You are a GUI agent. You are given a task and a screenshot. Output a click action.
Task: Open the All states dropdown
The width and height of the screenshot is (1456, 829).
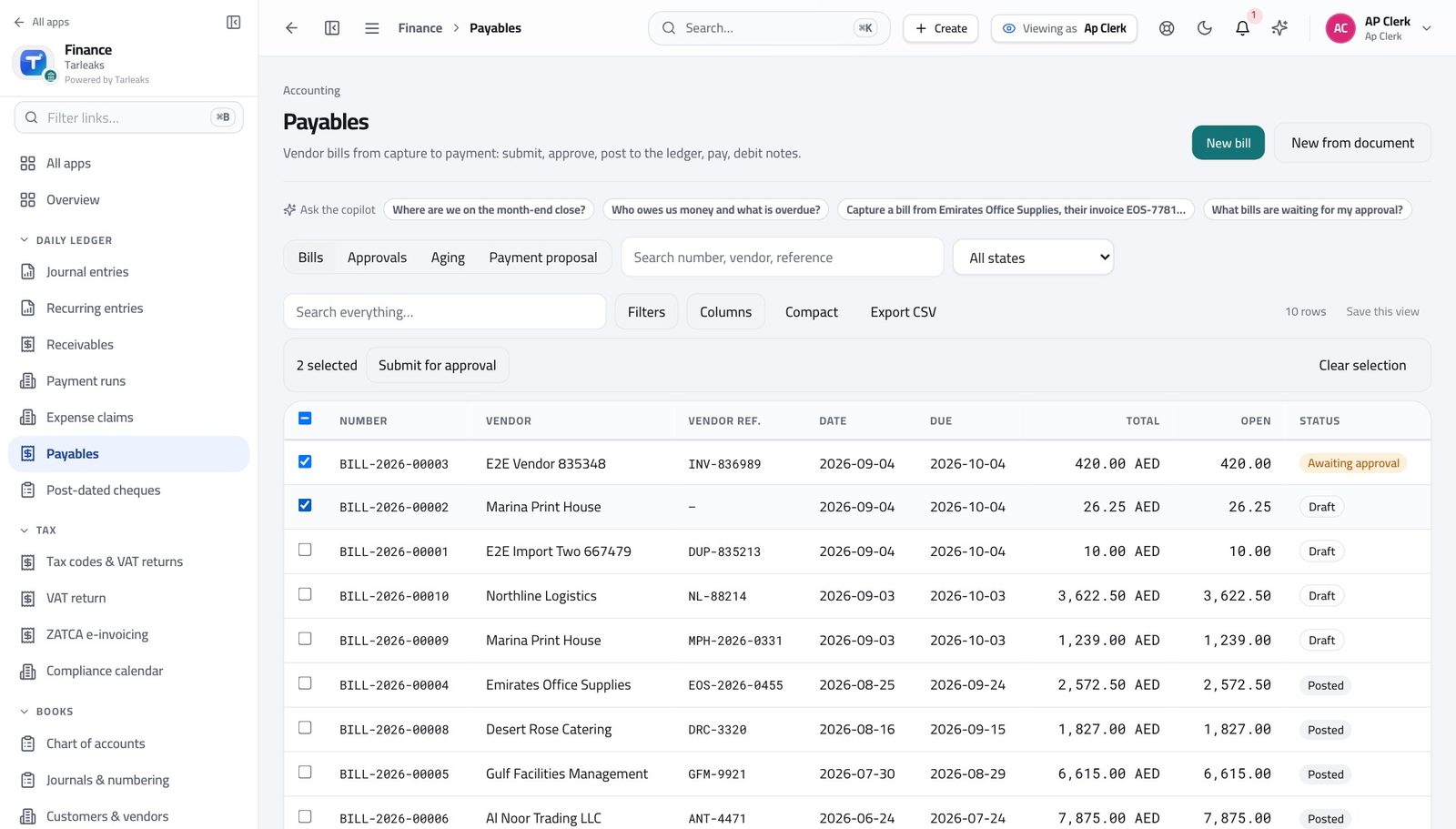(x=1033, y=258)
